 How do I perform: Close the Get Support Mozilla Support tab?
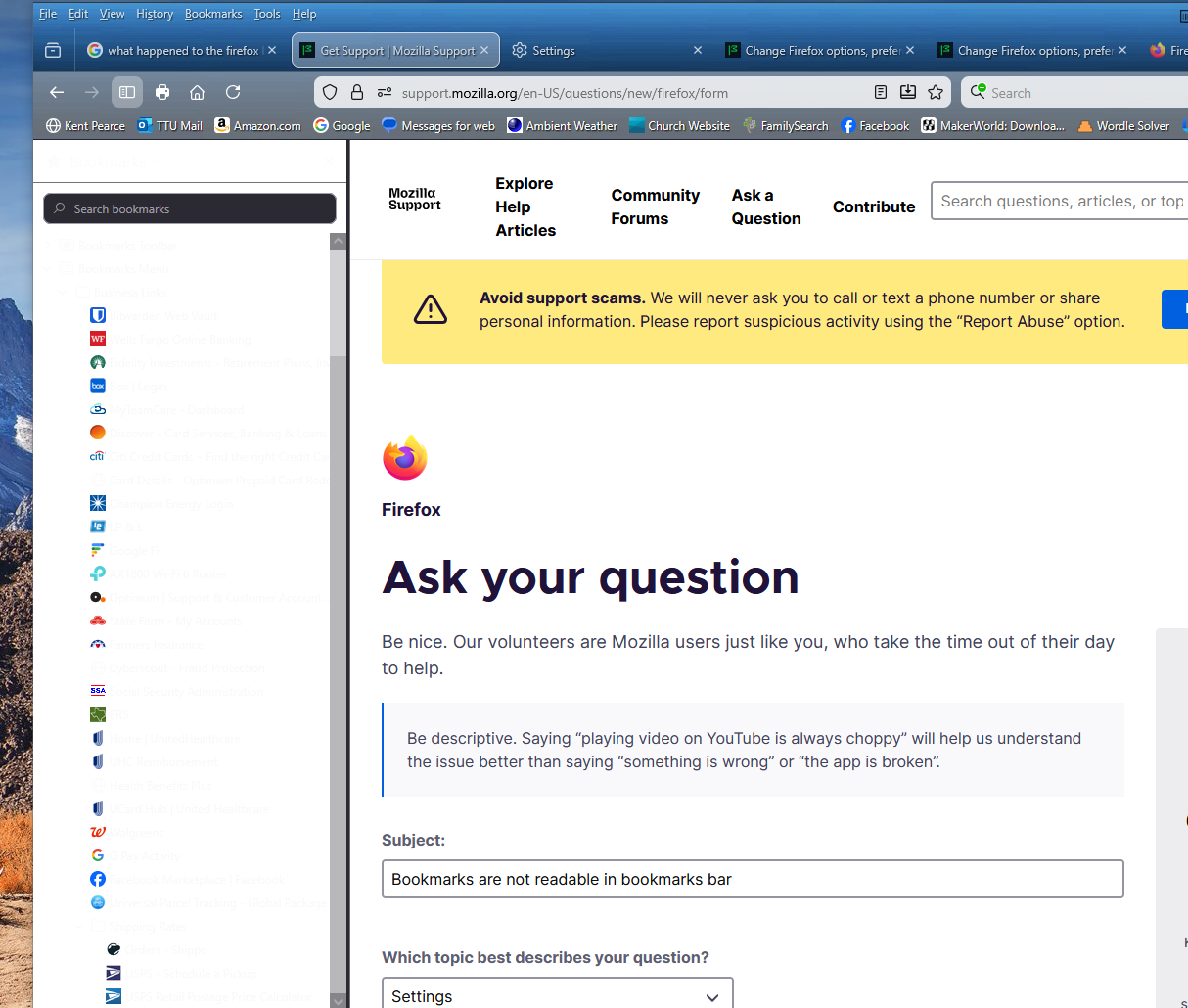pyautogui.click(x=484, y=50)
